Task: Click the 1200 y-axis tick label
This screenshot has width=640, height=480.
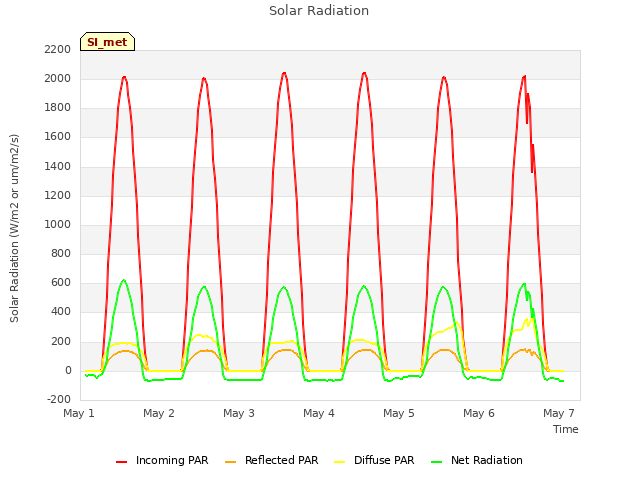Action: [x=58, y=195]
